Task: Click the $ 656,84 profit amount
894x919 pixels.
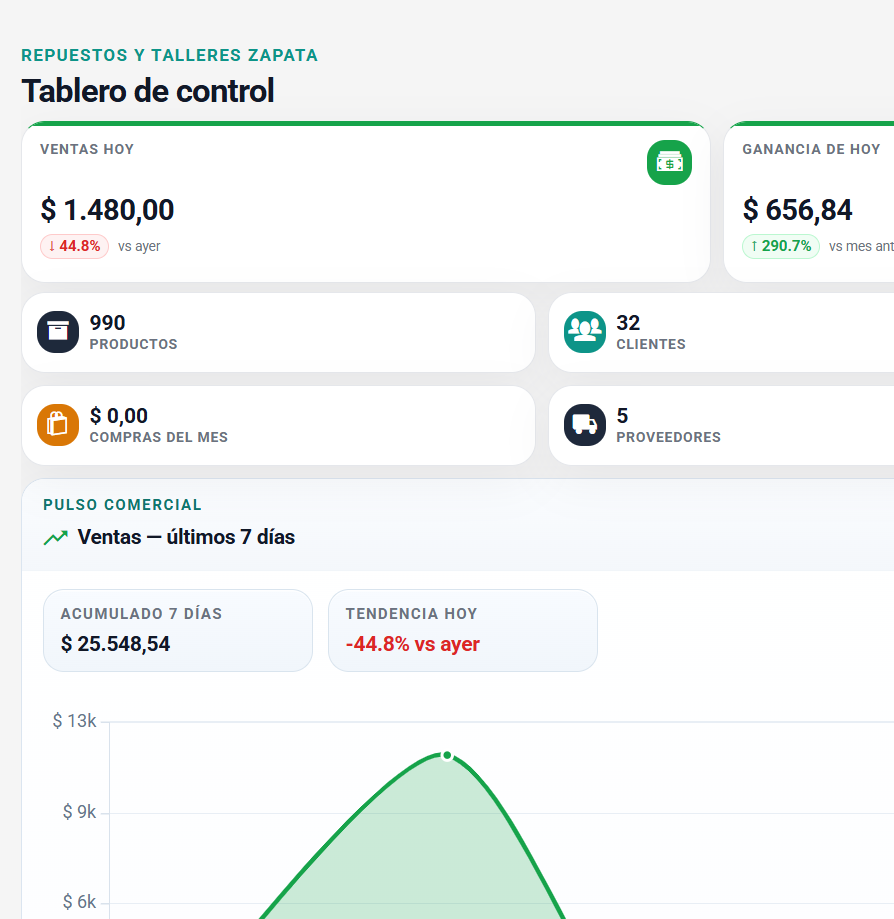Action: (797, 210)
